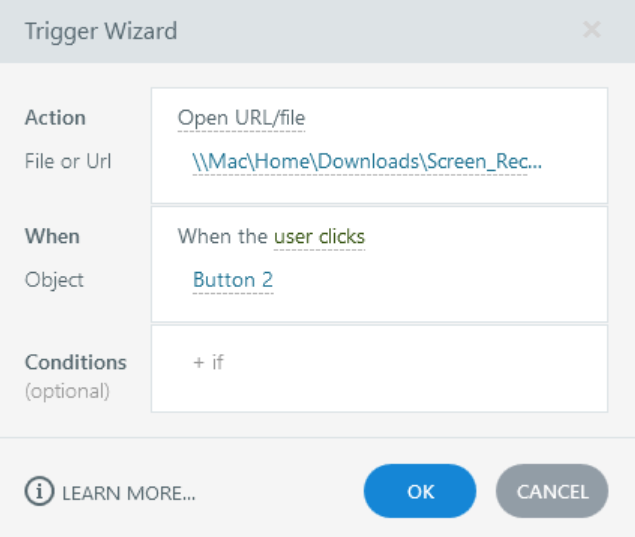Select the "File or Url" label
Screen dimensions: 635x537
click(68, 161)
